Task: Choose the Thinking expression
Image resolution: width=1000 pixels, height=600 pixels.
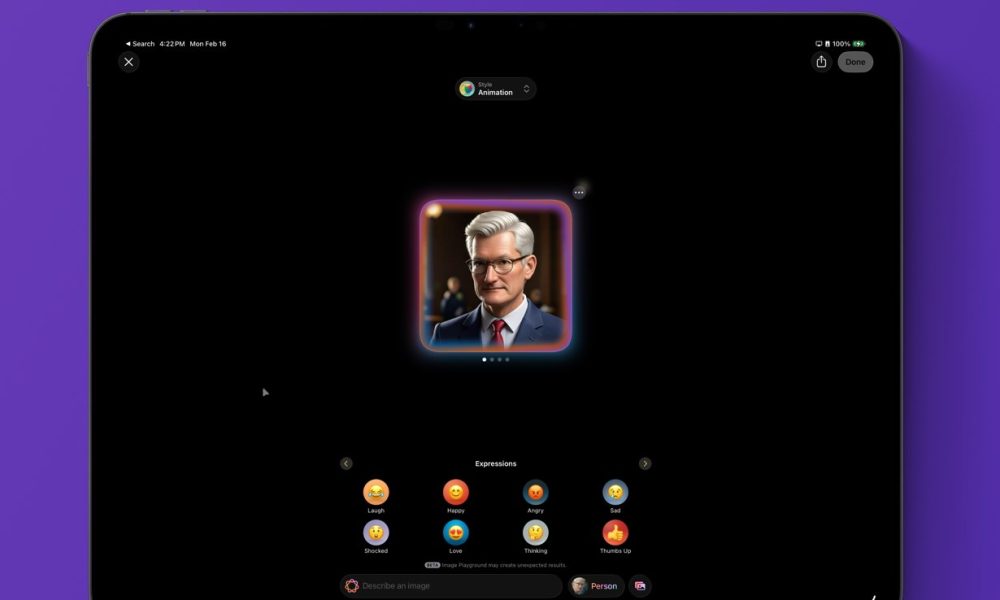Action: pos(536,532)
